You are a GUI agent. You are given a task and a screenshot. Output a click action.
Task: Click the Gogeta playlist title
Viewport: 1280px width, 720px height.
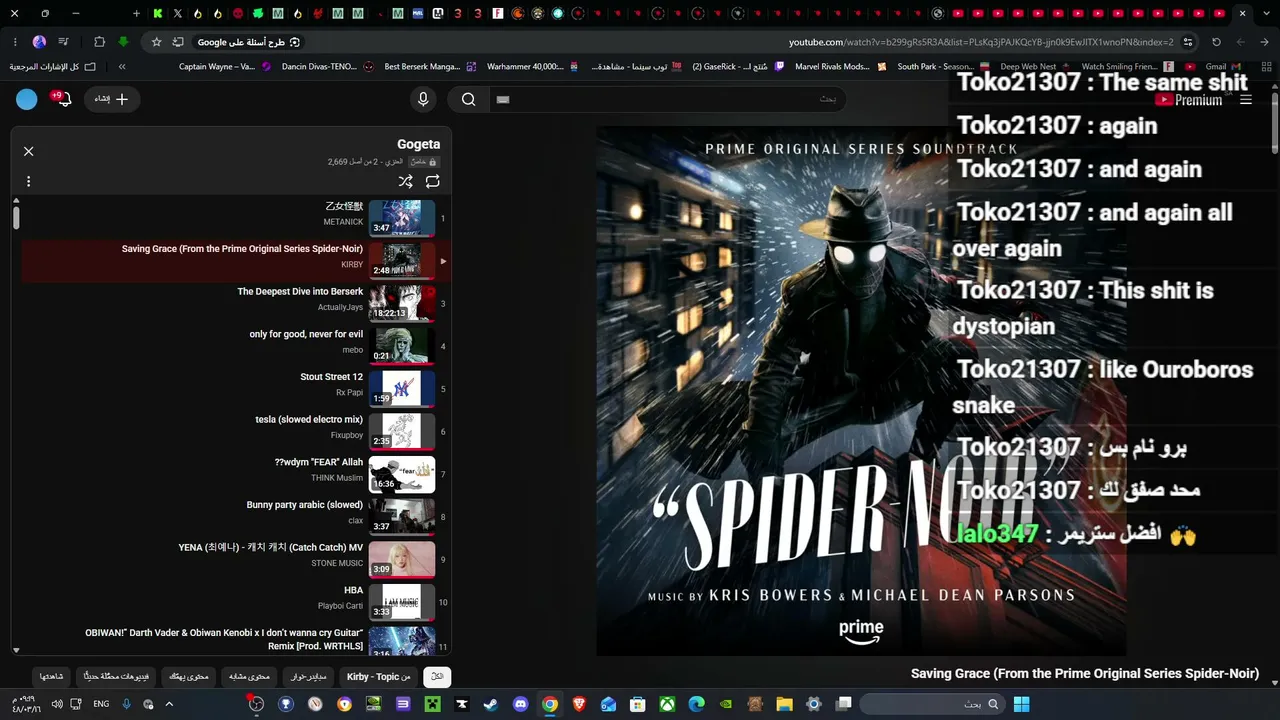(x=418, y=144)
